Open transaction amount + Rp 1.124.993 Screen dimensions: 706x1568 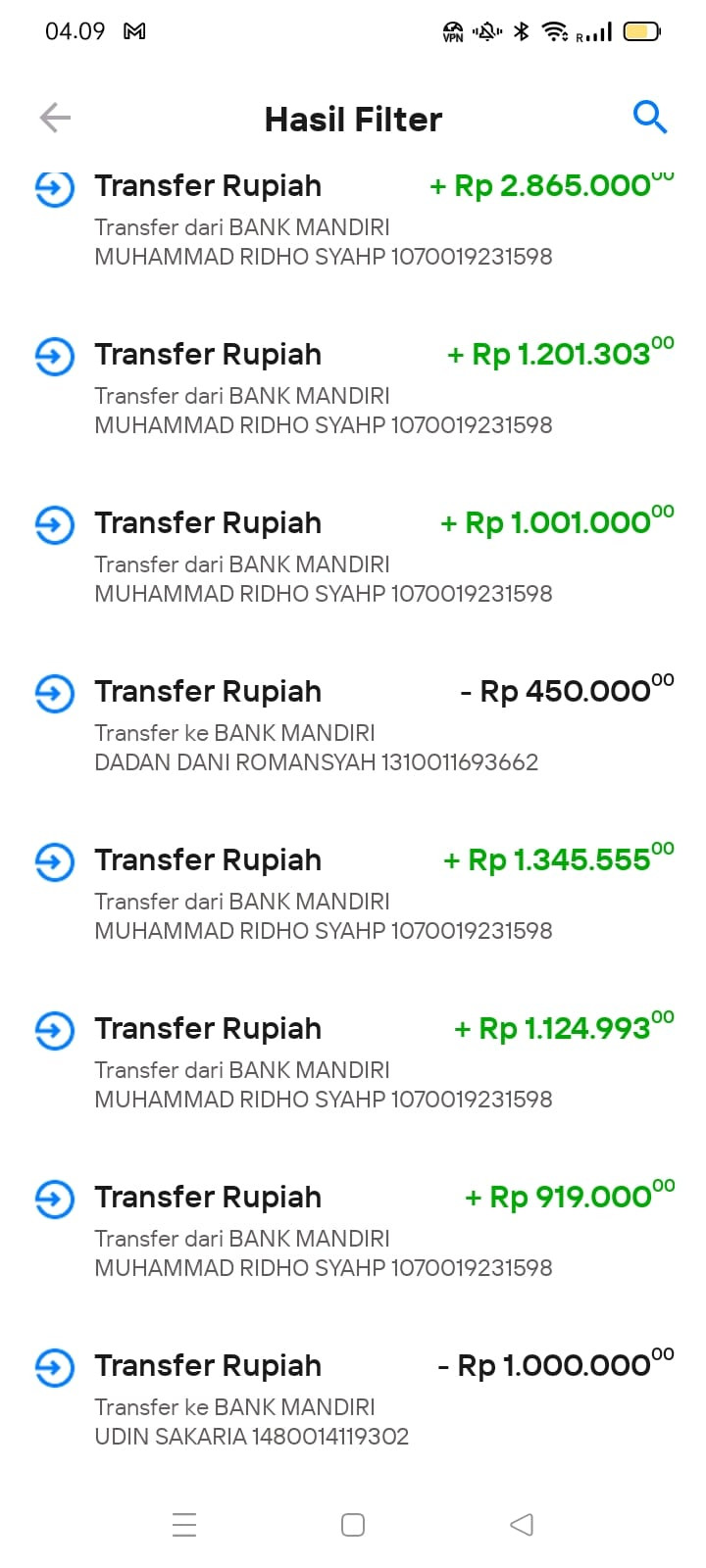click(x=564, y=1028)
